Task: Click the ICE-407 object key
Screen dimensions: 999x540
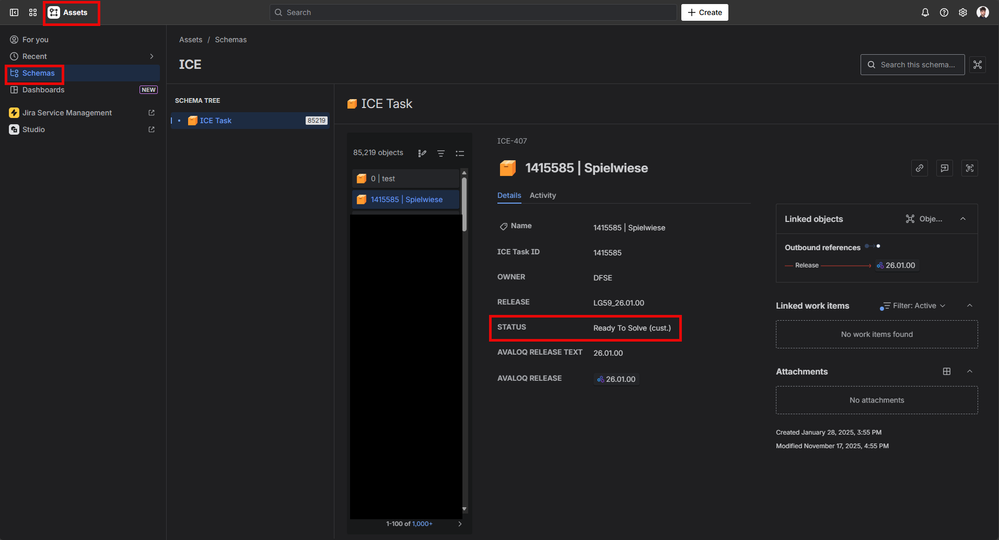Action: 512,141
